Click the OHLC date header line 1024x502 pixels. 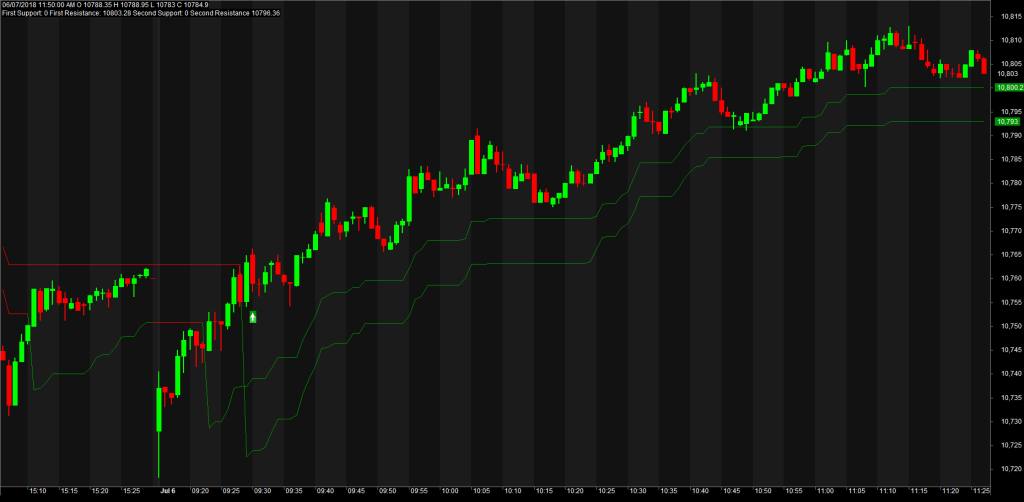click(x=105, y=5)
